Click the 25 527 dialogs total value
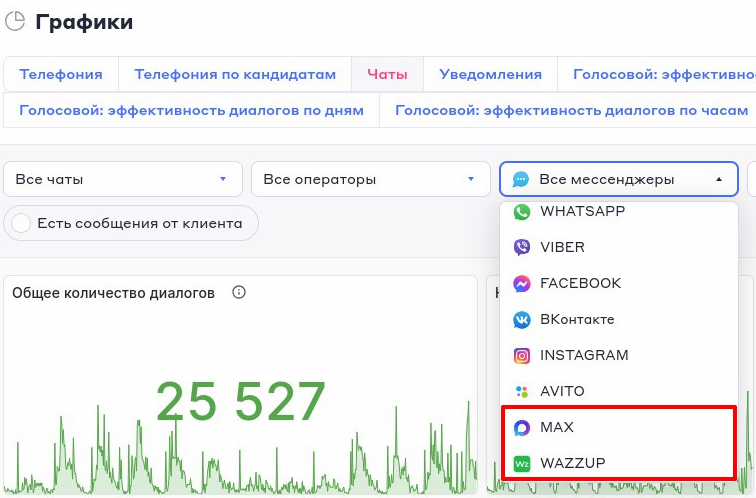The width and height of the screenshot is (756, 498). point(241,401)
